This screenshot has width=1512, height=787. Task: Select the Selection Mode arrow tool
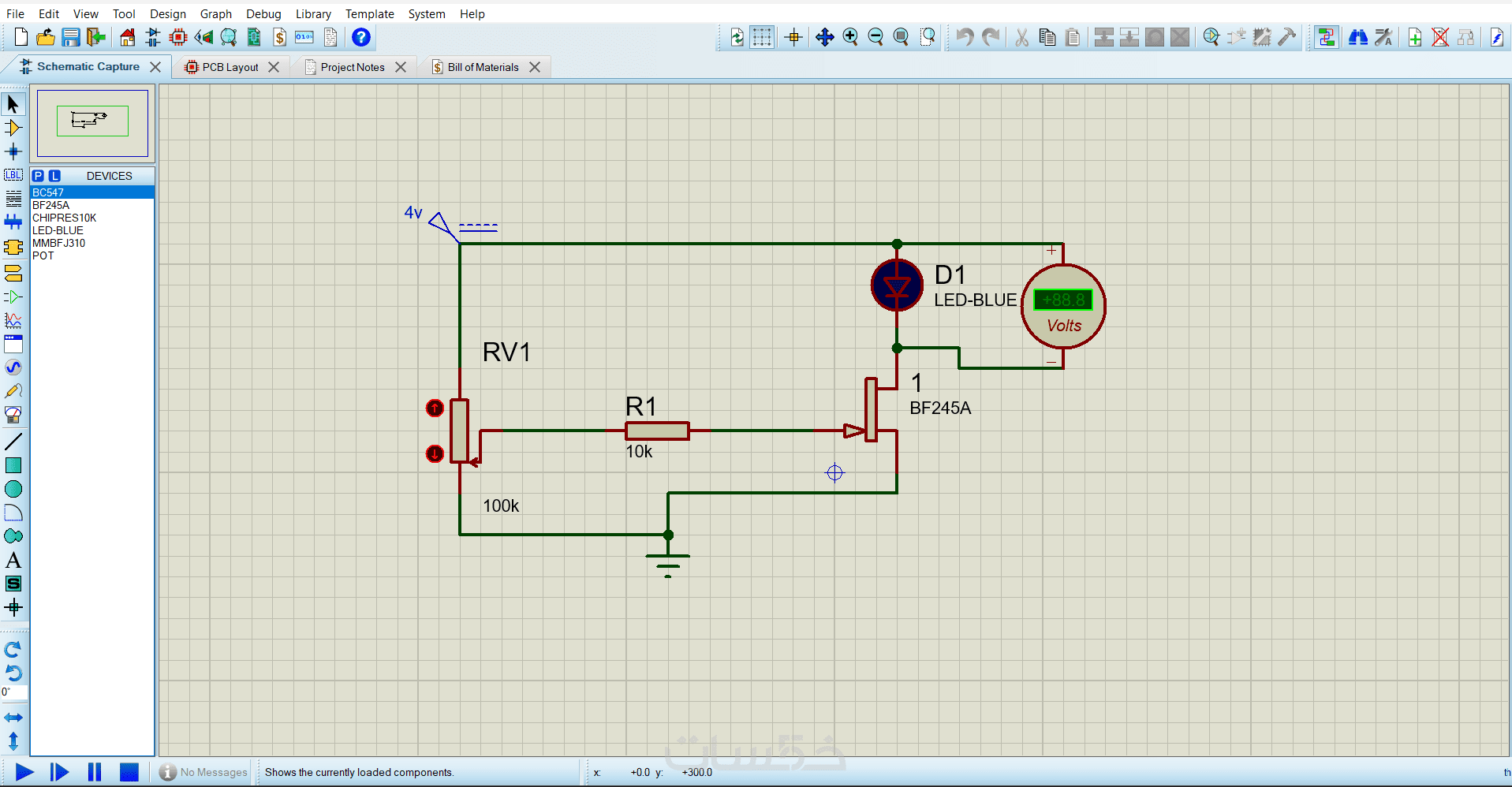click(x=13, y=104)
